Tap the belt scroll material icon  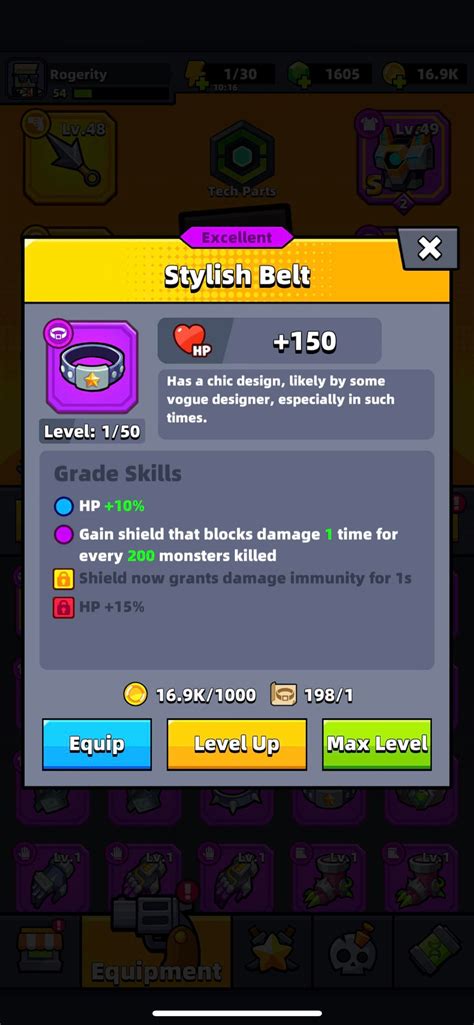tap(284, 695)
